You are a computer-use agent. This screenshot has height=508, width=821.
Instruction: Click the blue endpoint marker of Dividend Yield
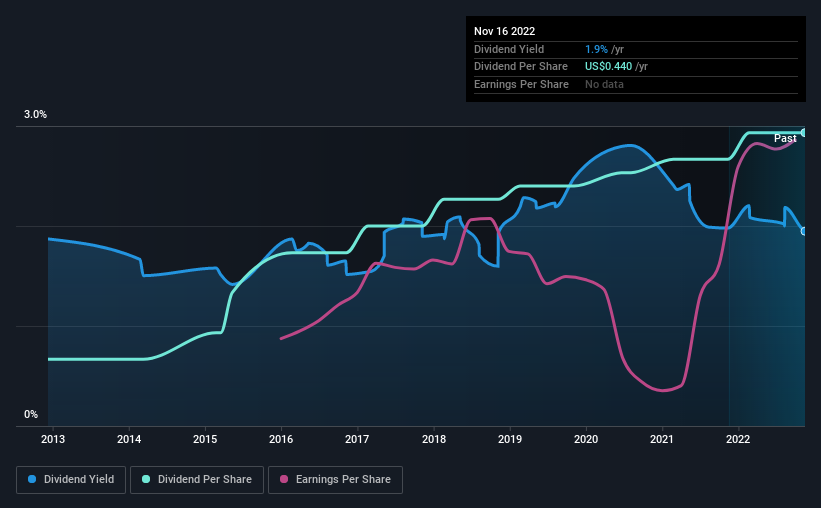[804, 231]
